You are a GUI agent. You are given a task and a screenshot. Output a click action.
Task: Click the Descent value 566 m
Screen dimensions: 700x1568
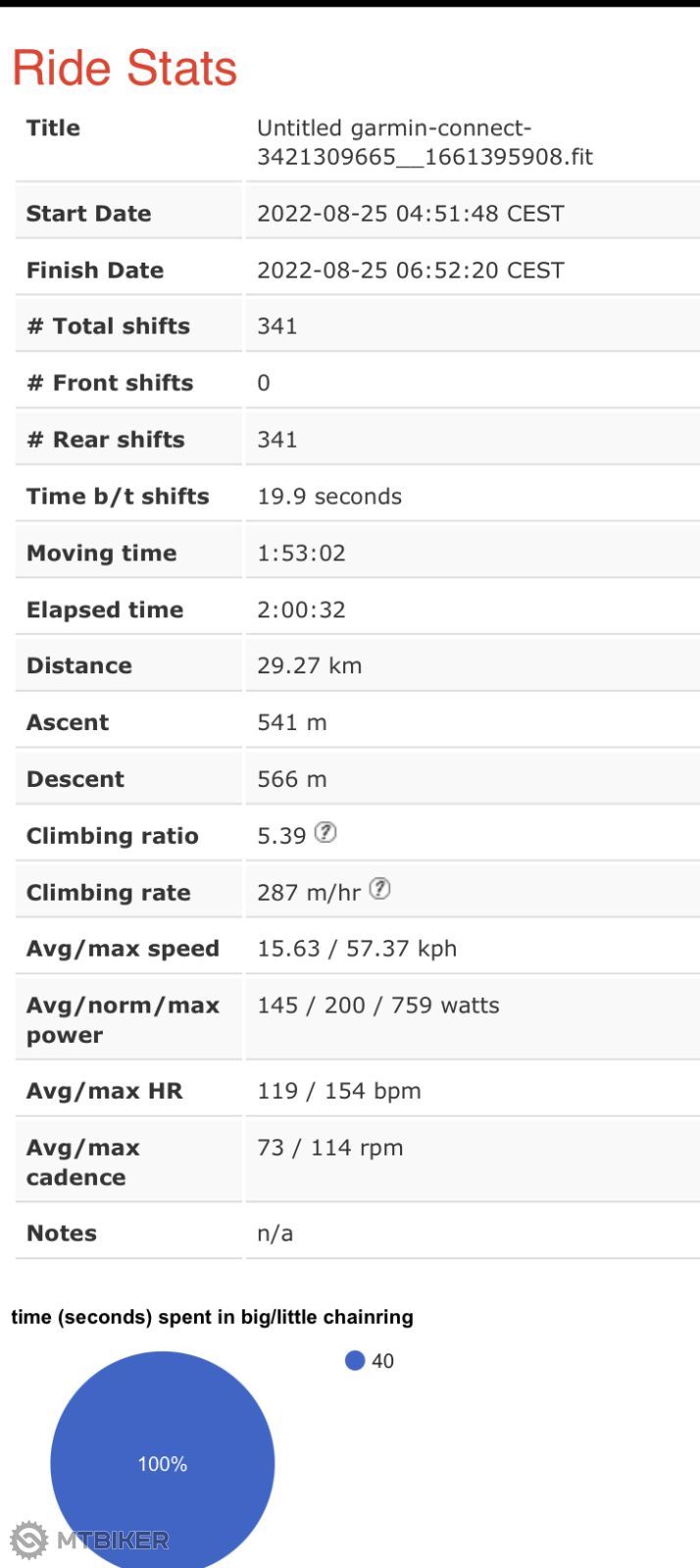(x=291, y=780)
